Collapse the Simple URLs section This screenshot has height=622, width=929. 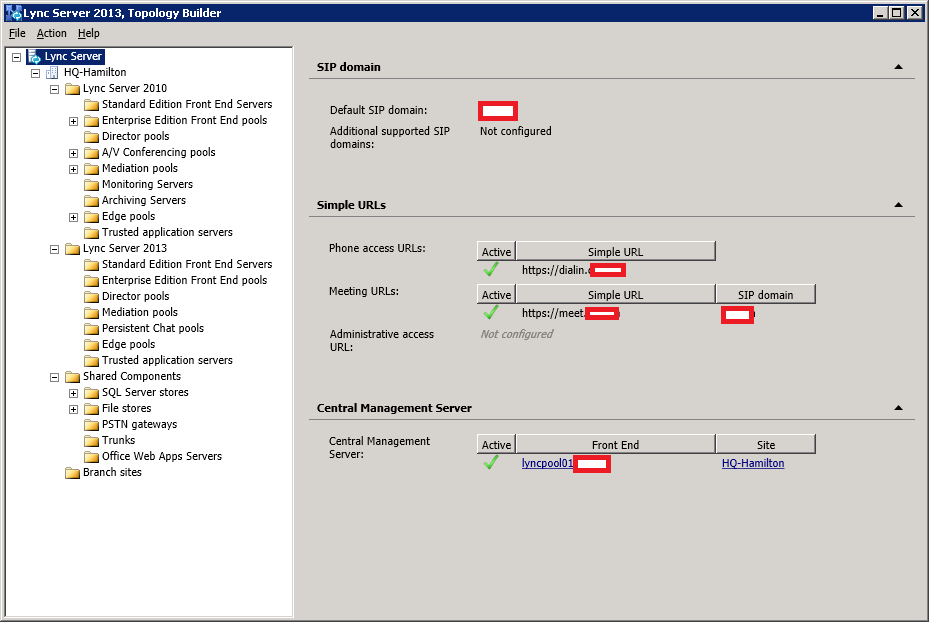click(x=898, y=205)
